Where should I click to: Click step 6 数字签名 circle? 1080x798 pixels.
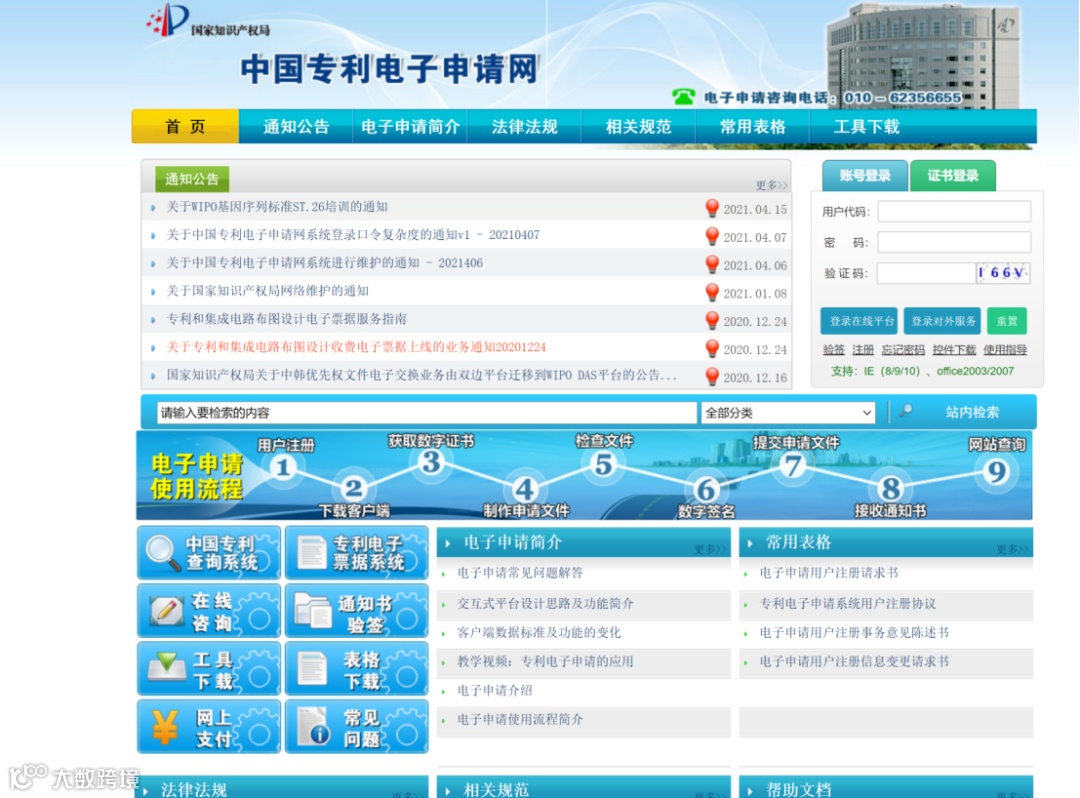tap(706, 490)
